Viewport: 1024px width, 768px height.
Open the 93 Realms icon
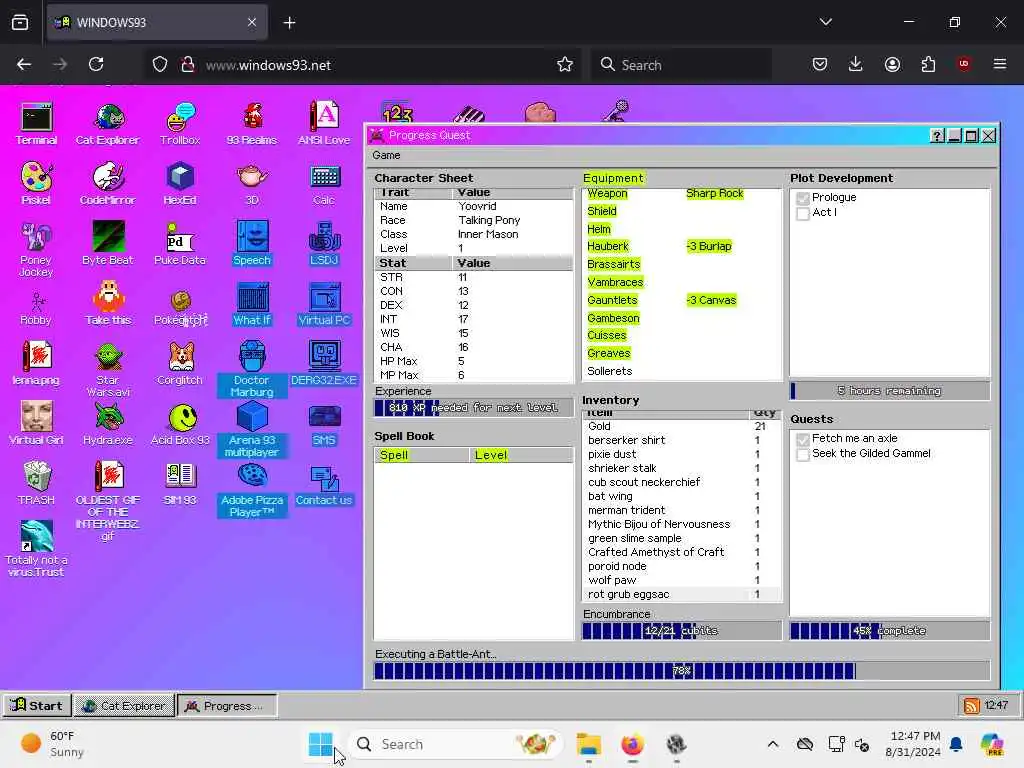point(252,124)
